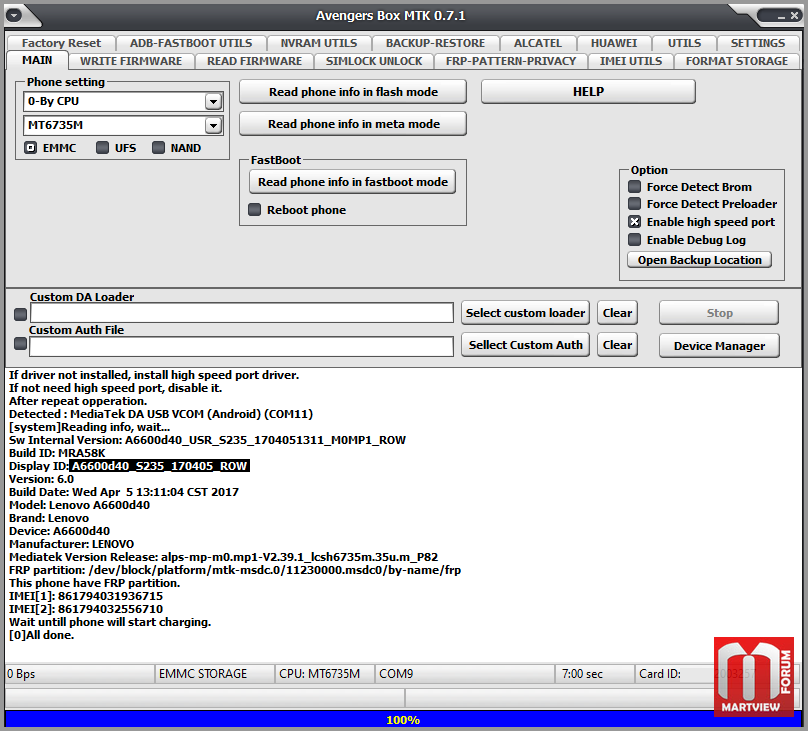Click the 100% progress bar

(403, 720)
